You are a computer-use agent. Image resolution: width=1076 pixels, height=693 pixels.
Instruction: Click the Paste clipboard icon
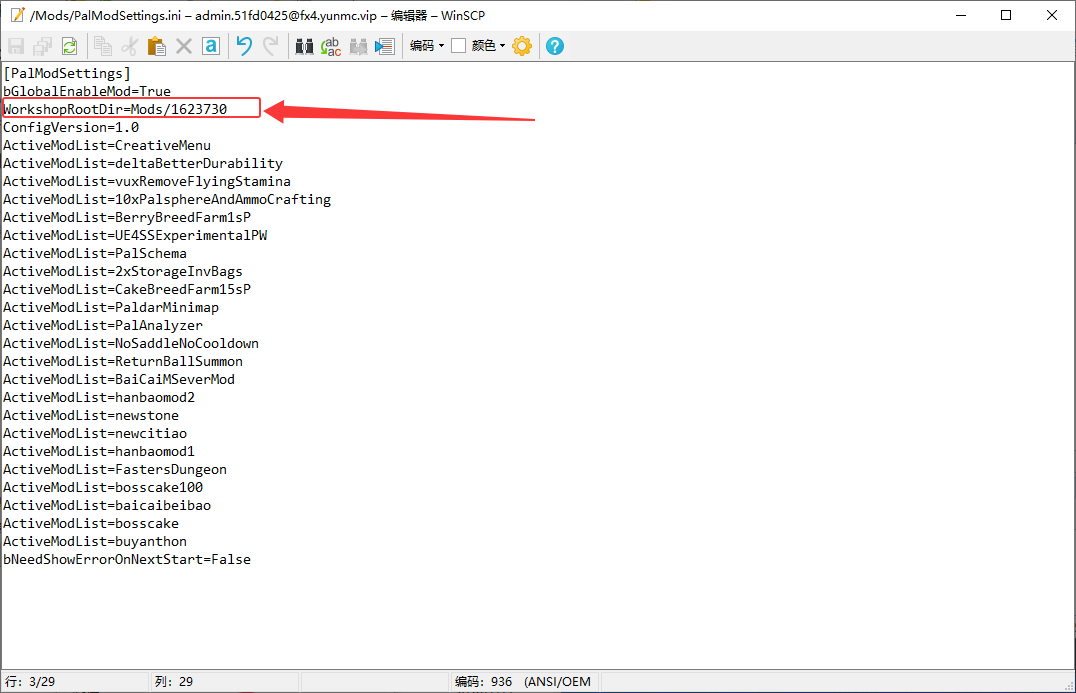(x=156, y=46)
